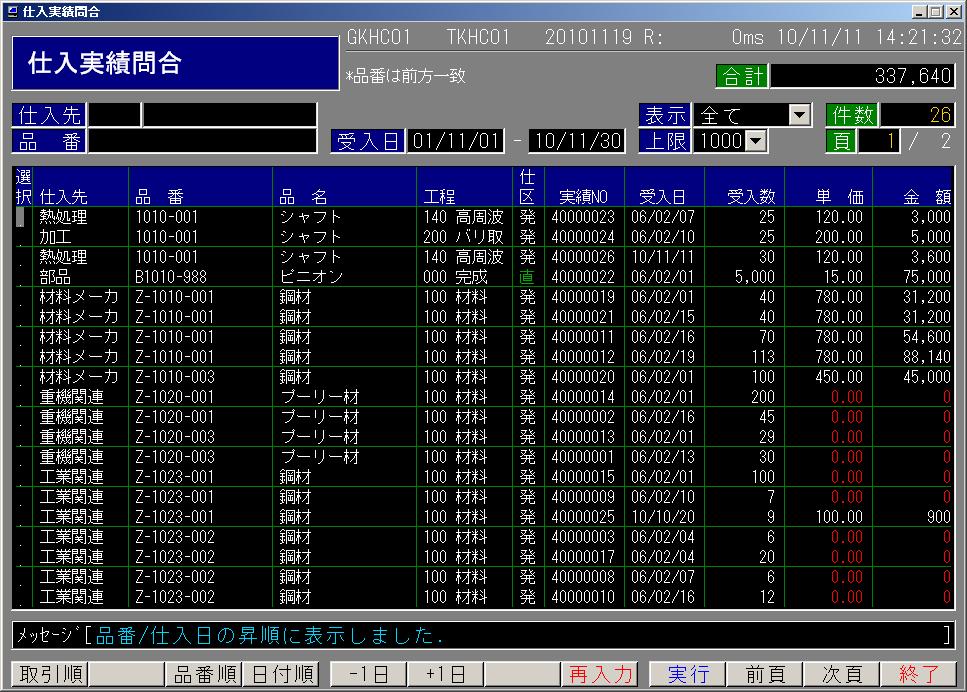Click 品番 cell Z-1010-003
The image size is (967, 692).
coord(175,377)
